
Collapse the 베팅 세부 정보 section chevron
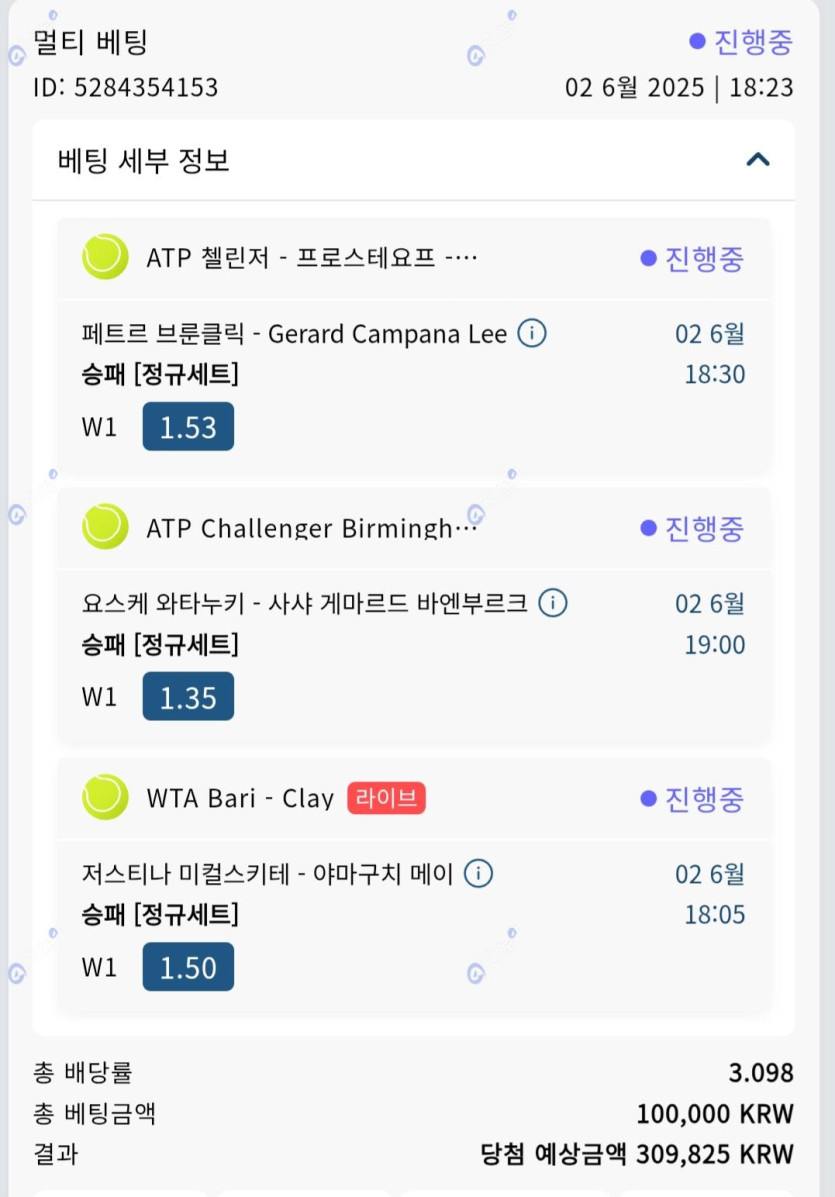[x=757, y=160]
